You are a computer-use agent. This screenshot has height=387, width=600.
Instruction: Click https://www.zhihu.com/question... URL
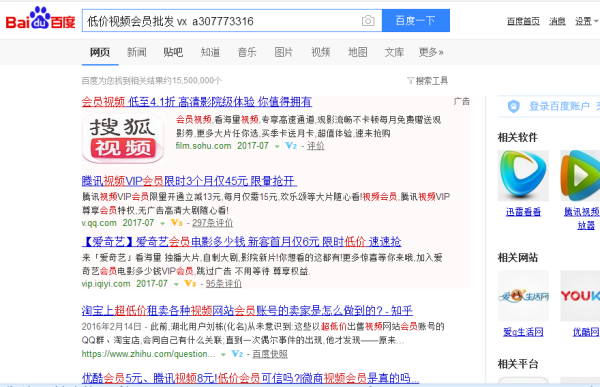(x=148, y=354)
